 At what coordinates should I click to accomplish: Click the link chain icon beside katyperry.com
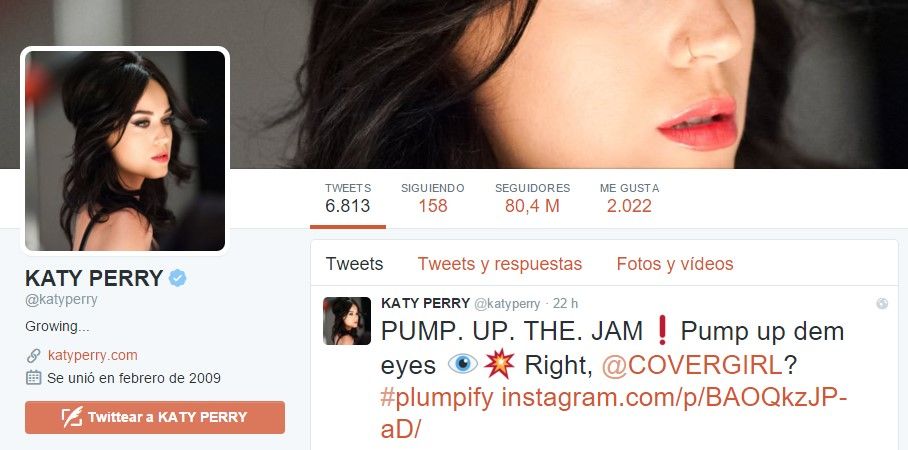click(34, 355)
